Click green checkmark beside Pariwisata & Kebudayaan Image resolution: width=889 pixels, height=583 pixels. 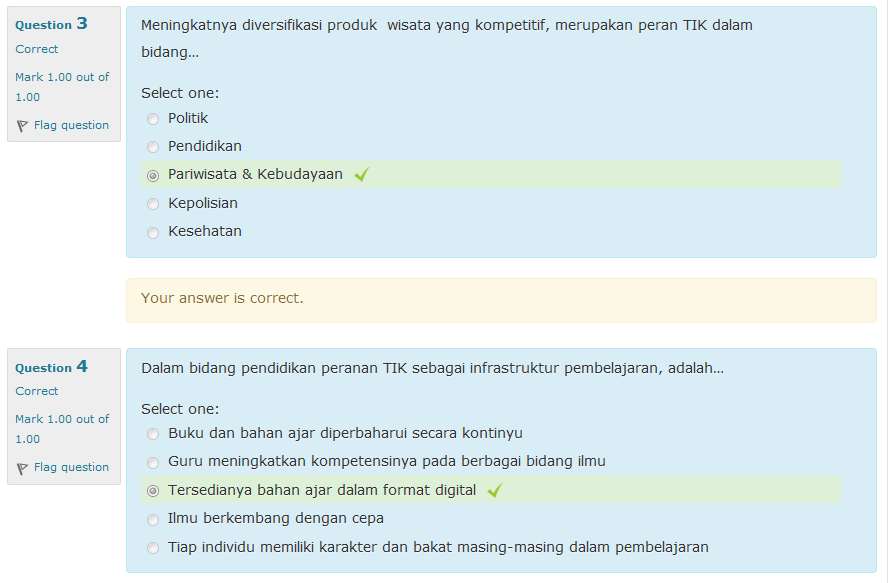tap(362, 174)
